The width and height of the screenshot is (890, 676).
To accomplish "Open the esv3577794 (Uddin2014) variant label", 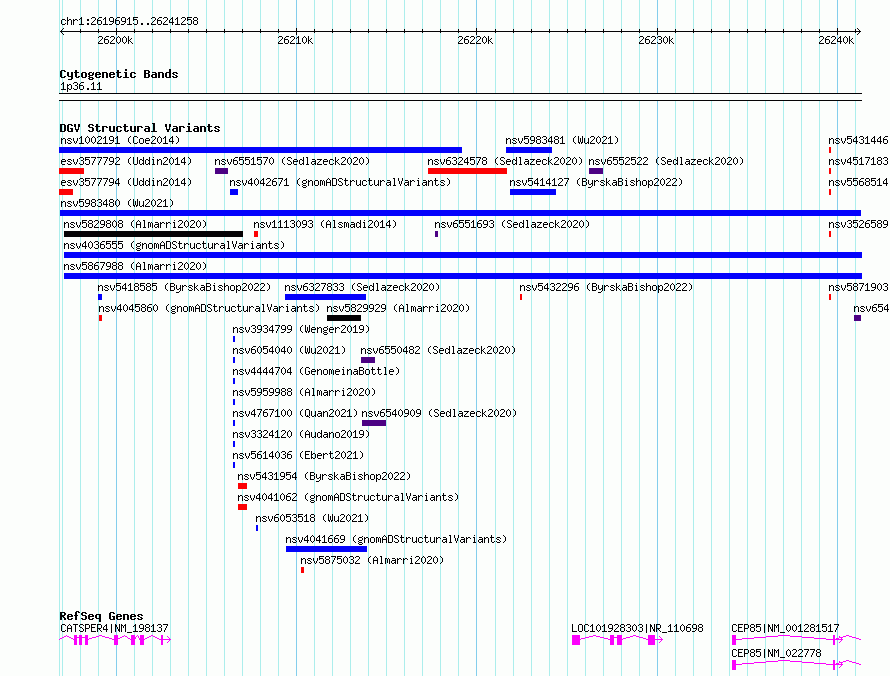I will click(x=126, y=182).
